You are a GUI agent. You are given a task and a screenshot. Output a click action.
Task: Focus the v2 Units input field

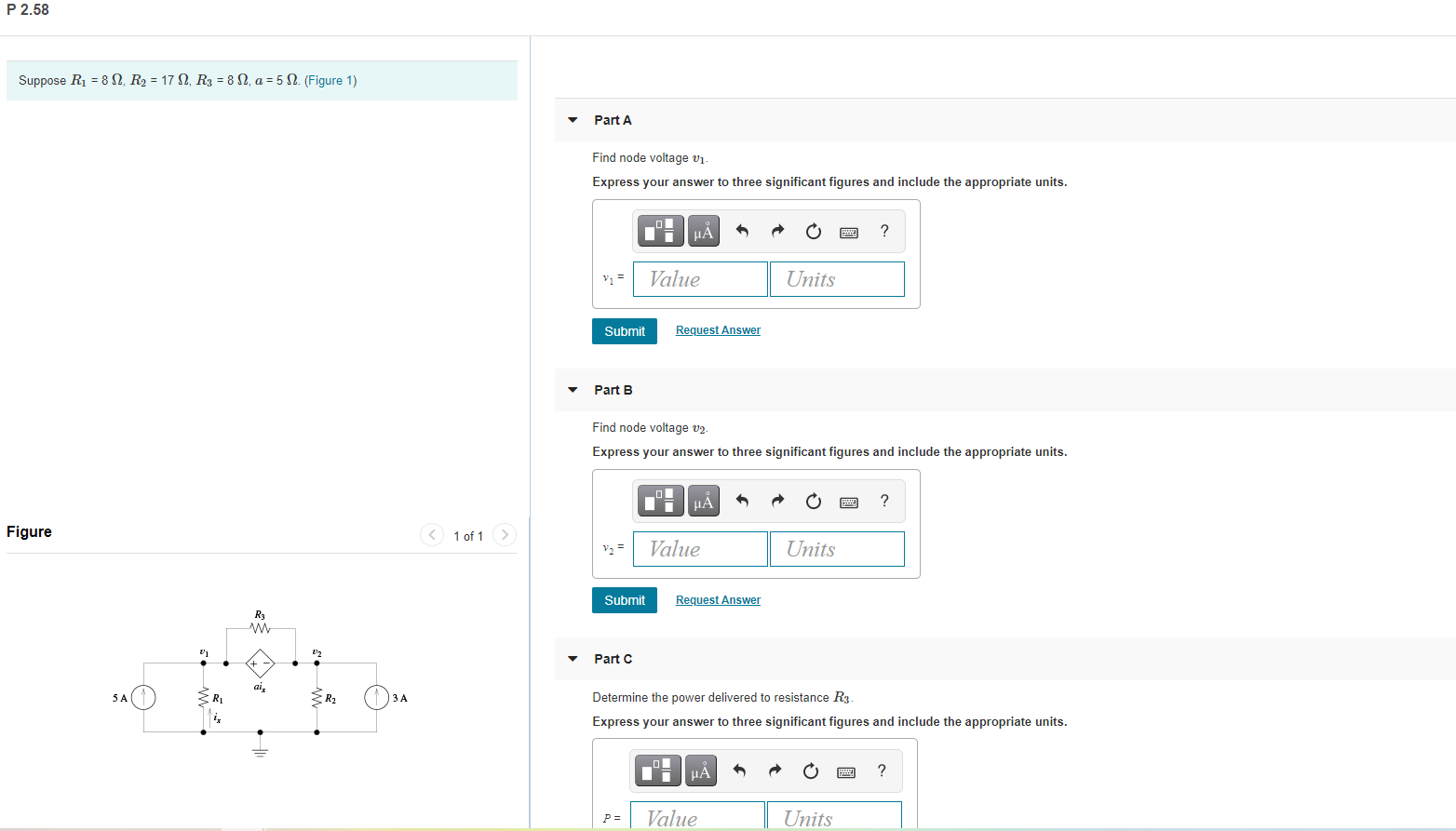point(837,549)
